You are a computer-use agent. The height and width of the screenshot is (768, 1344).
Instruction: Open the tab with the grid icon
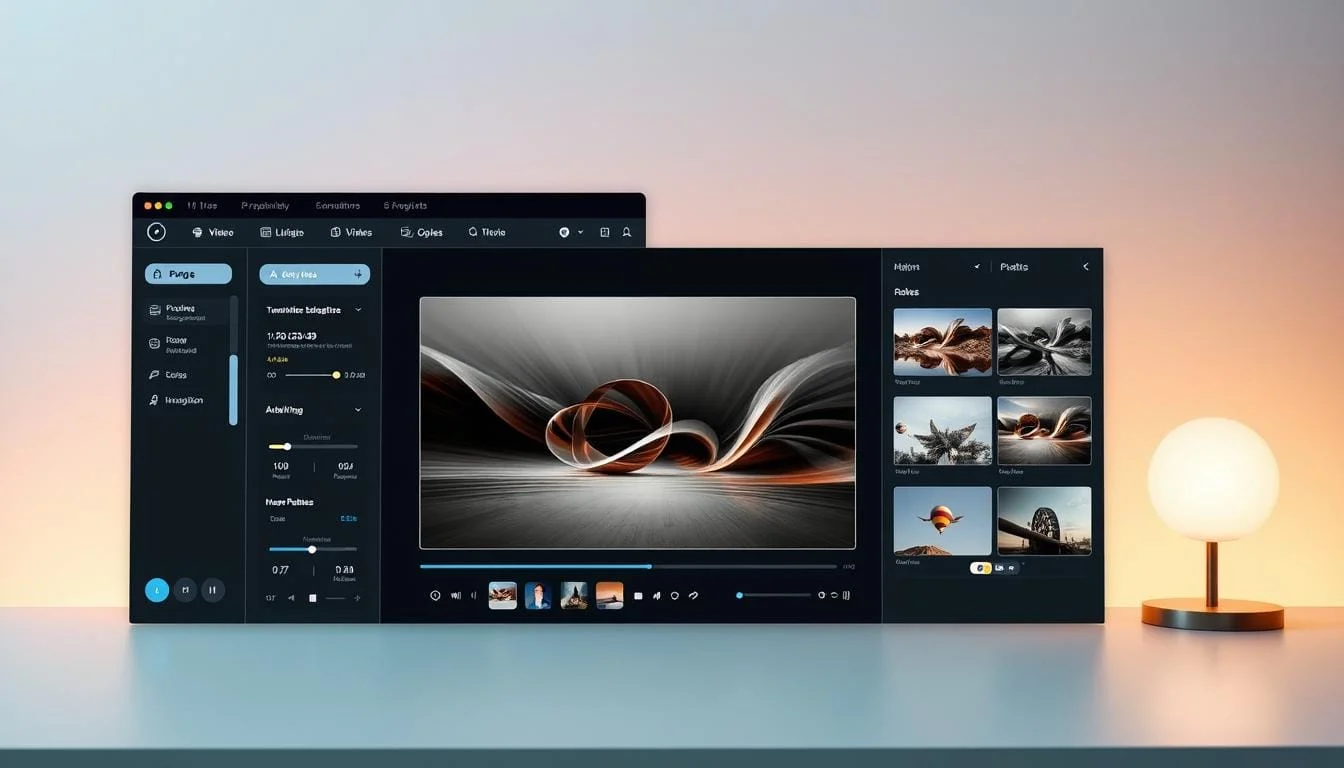[282, 232]
